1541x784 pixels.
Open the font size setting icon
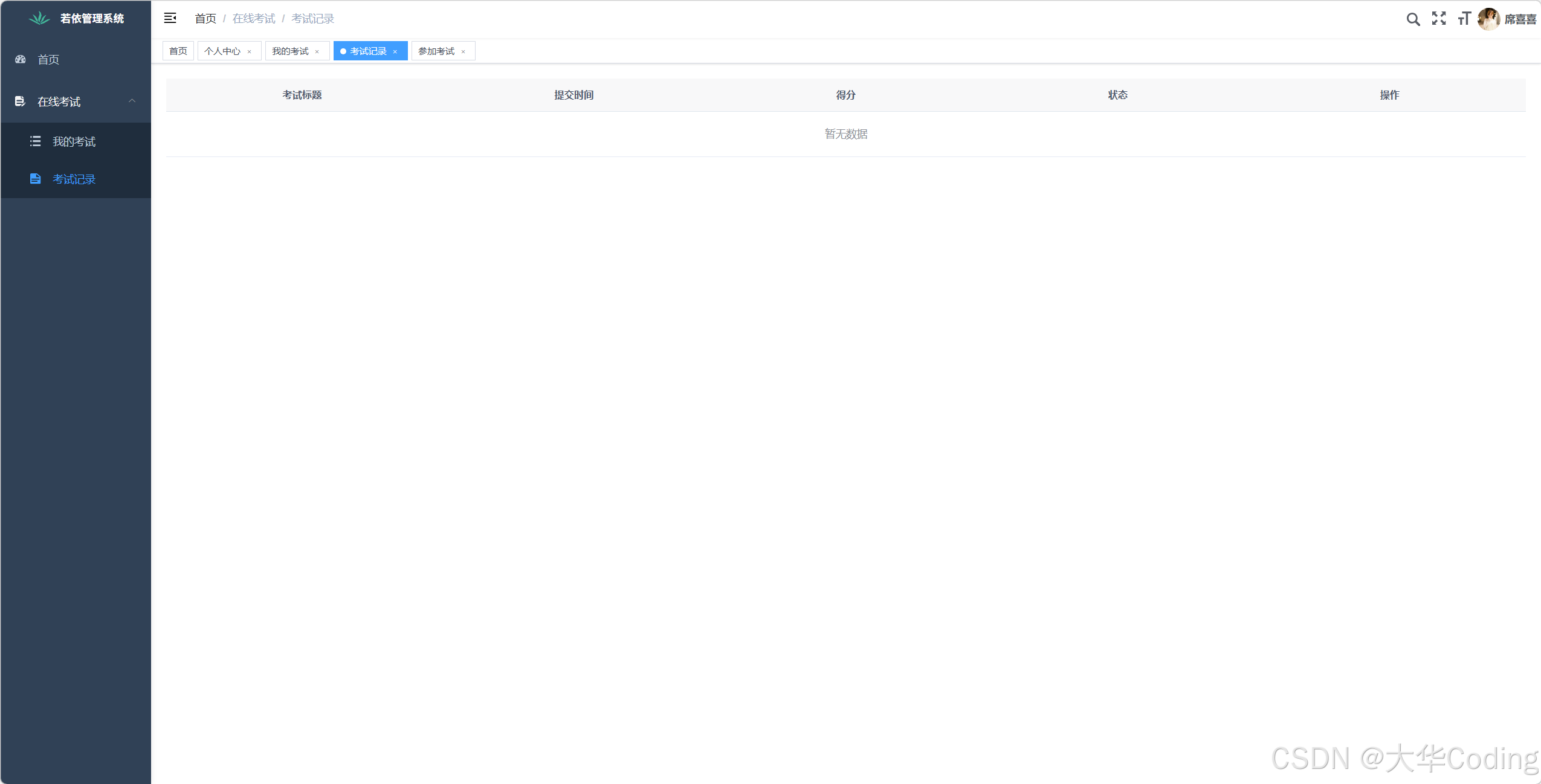point(1464,19)
